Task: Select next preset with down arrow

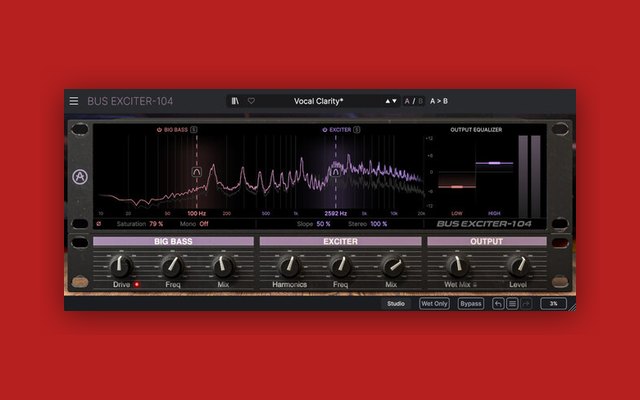Action: 394,101
